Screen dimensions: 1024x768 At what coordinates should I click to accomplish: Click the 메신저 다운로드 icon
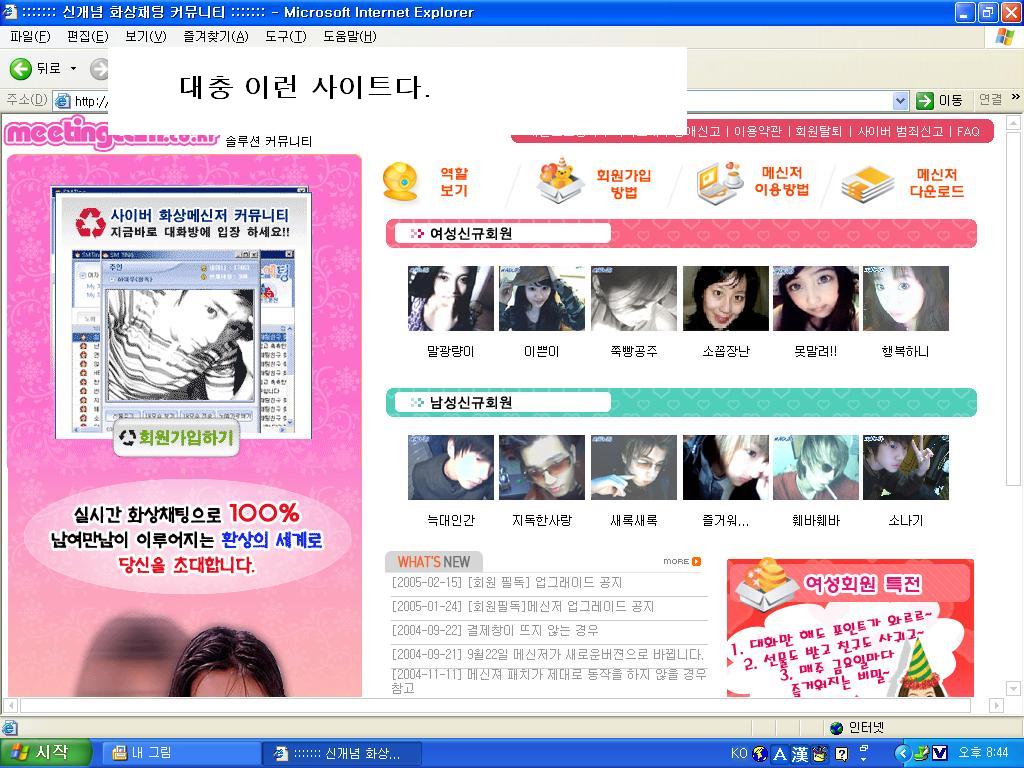(867, 184)
